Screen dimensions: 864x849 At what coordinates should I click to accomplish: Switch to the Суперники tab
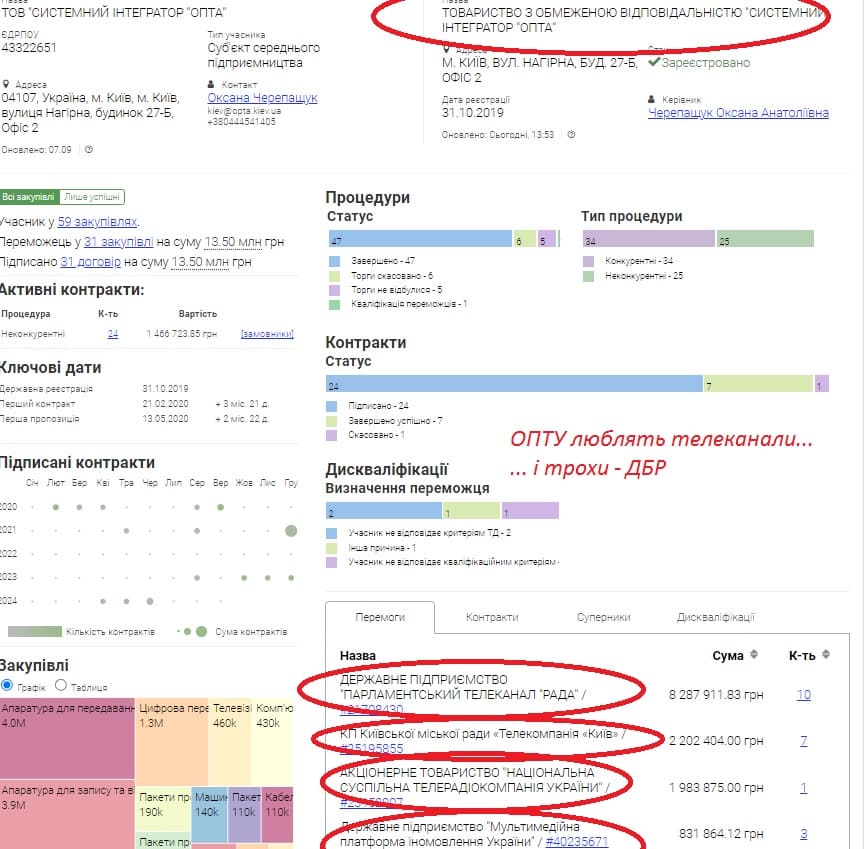pos(603,618)
